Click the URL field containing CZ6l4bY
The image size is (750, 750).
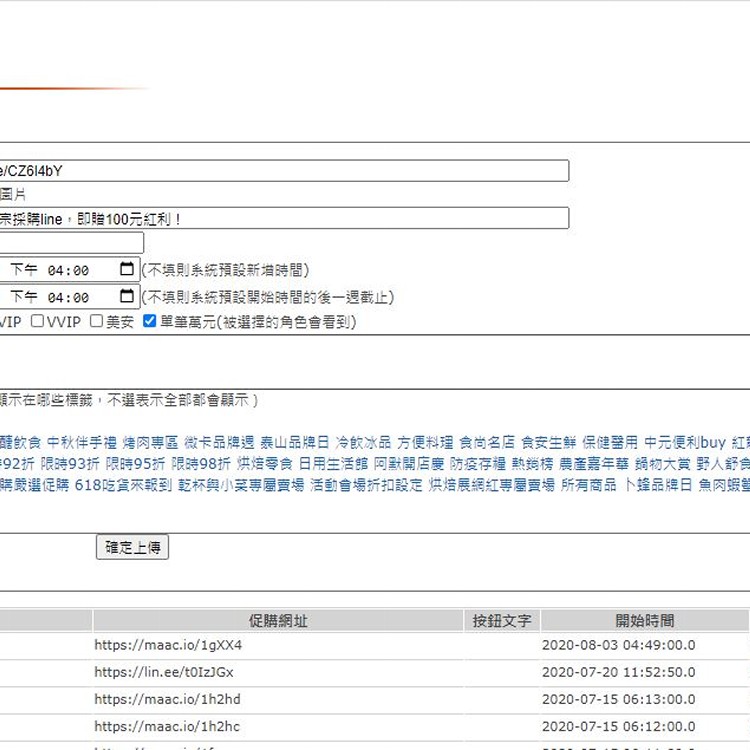pyautogui.click(x=284, y=171)
